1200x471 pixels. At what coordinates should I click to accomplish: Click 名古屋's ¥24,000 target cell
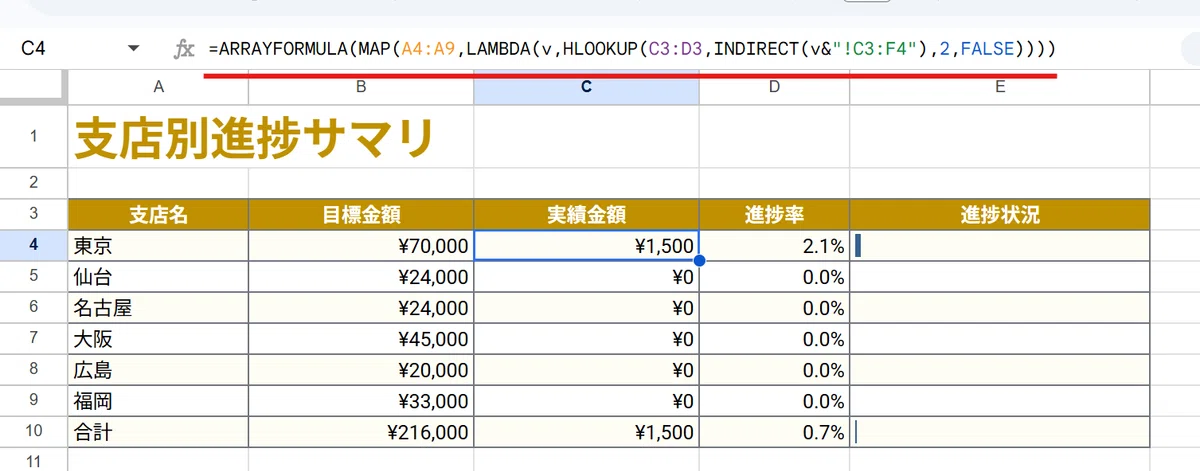pyautogui.click(x=361, y=308)
